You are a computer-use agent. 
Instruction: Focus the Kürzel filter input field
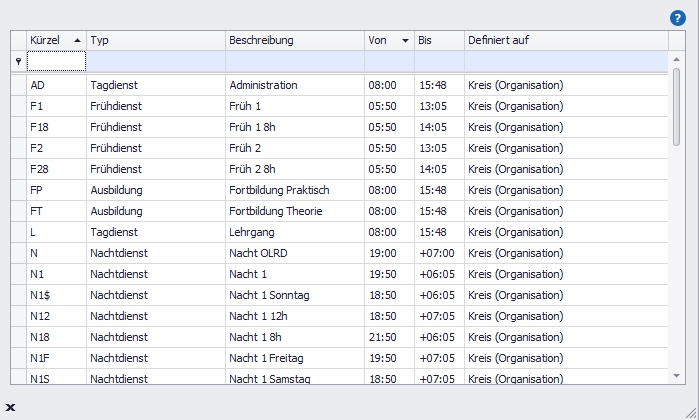(x=56, y=62)
